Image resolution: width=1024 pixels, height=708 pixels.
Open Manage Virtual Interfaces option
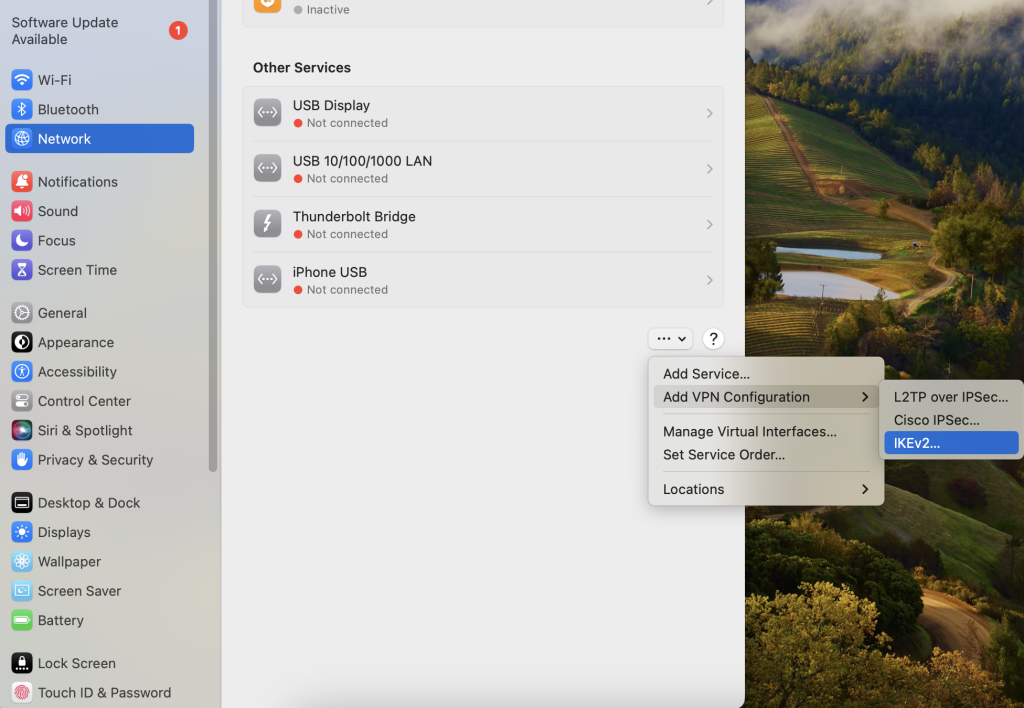[x=749, y=432]
